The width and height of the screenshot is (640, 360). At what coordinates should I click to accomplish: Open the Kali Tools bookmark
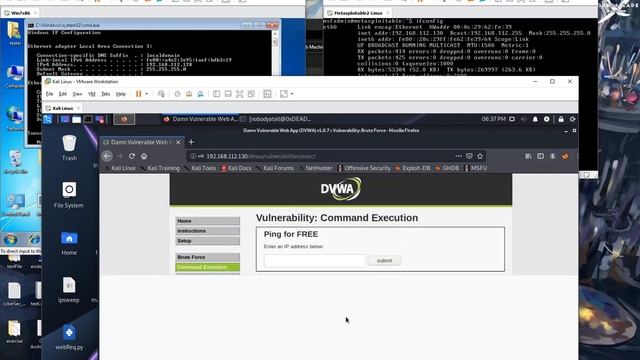(200, 168)
